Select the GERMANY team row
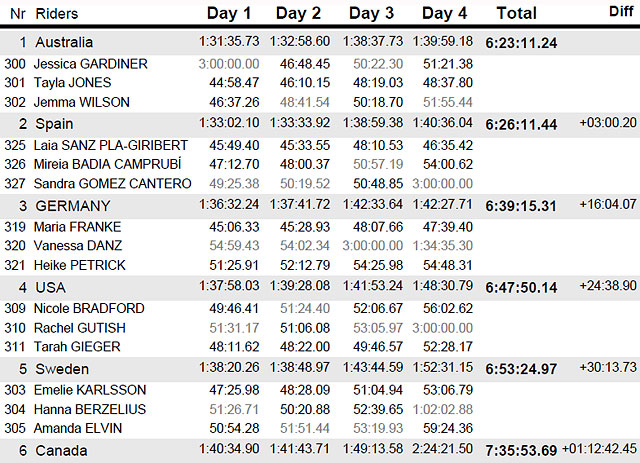 pyautogui.click(x=320, y=205)
